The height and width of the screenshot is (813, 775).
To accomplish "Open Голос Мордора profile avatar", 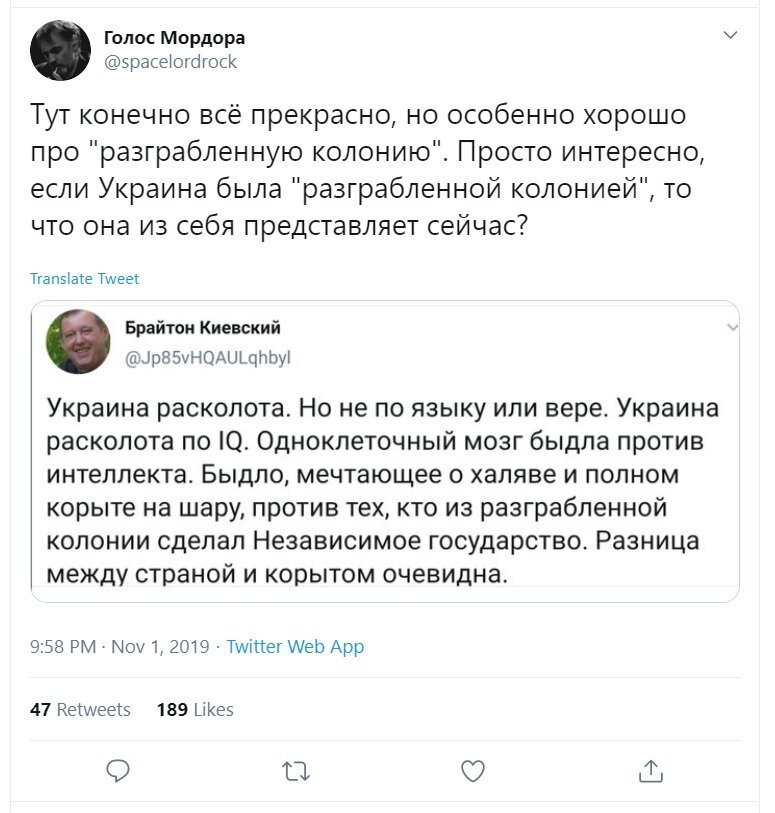I will (x=60, y=50).
